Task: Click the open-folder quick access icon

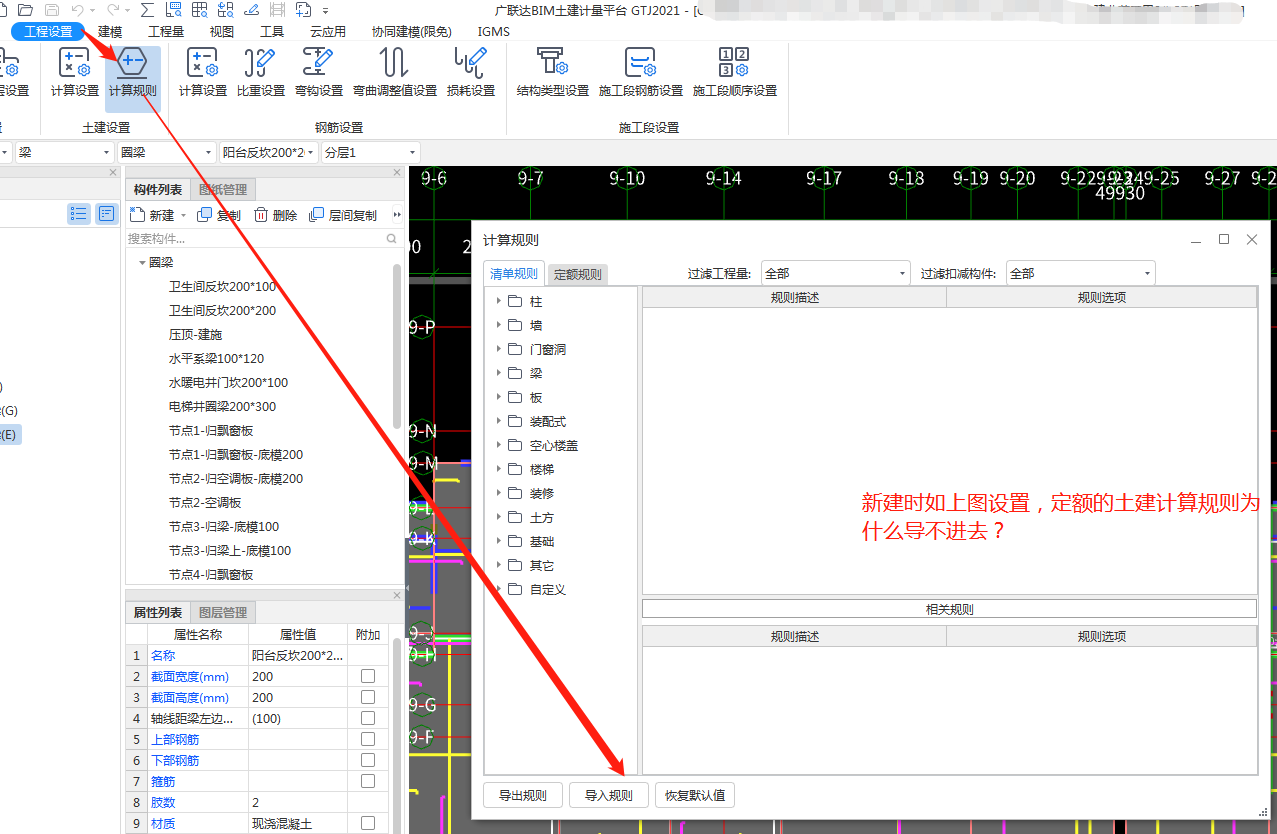Action: [x=26, y=9]
